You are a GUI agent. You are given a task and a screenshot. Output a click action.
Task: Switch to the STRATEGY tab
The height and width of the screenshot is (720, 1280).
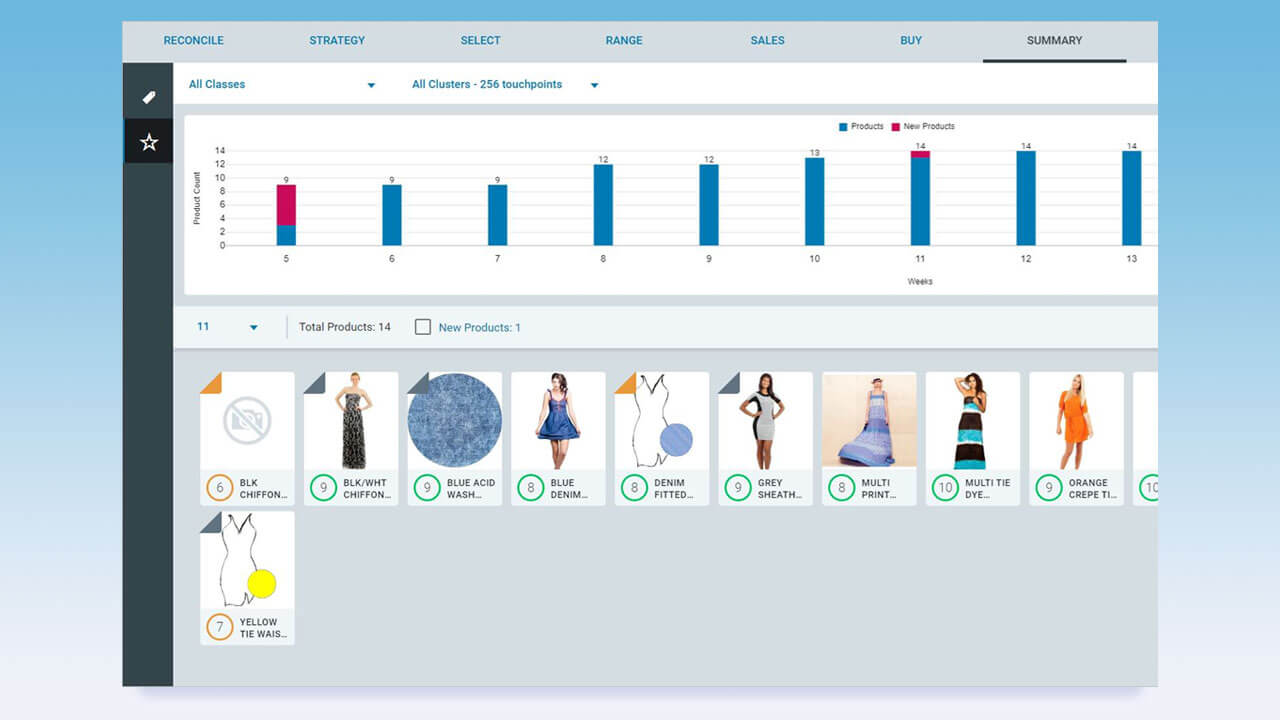[337, 41]
